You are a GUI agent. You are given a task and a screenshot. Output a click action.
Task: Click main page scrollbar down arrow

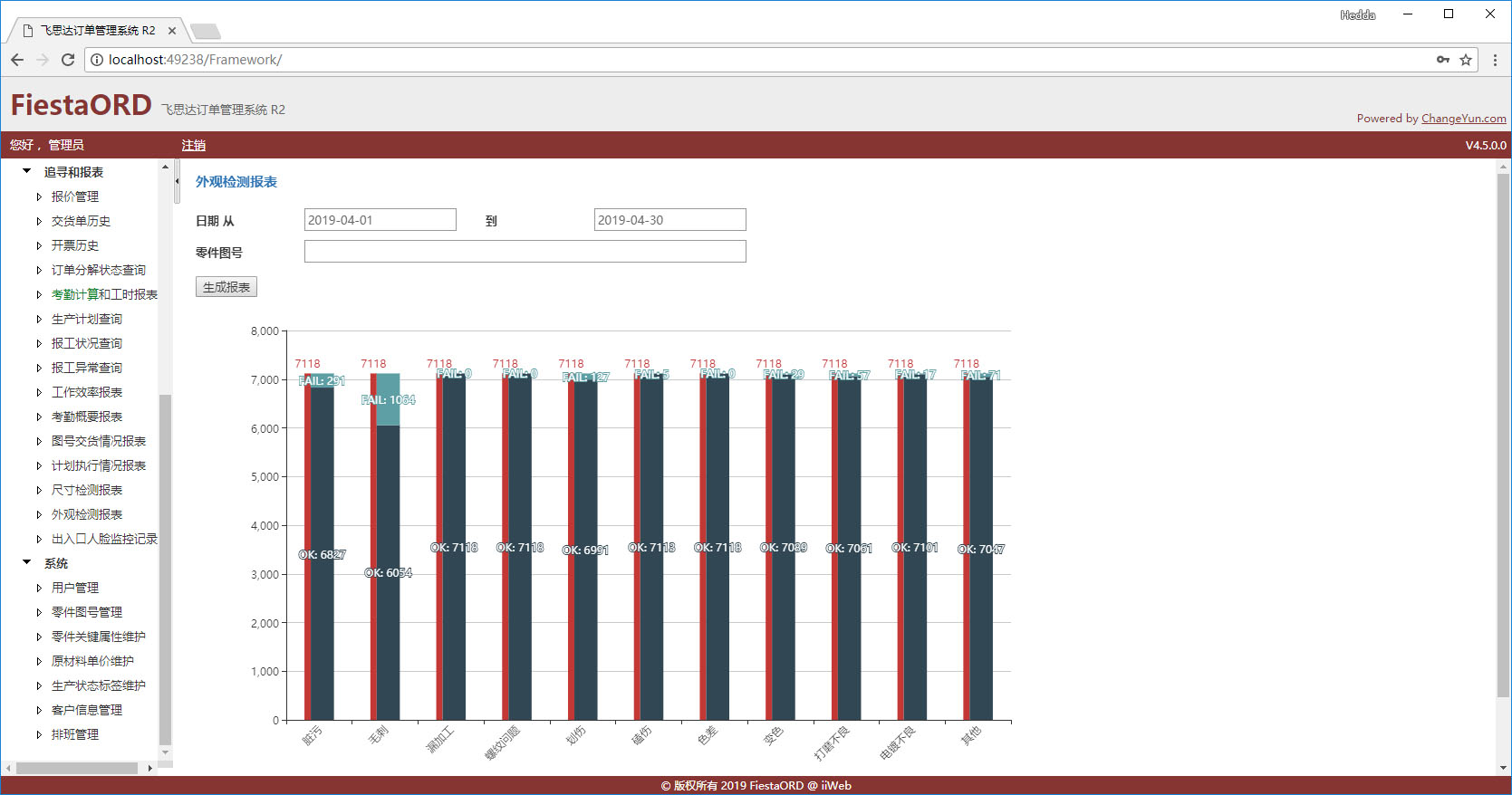(1504, 768)
